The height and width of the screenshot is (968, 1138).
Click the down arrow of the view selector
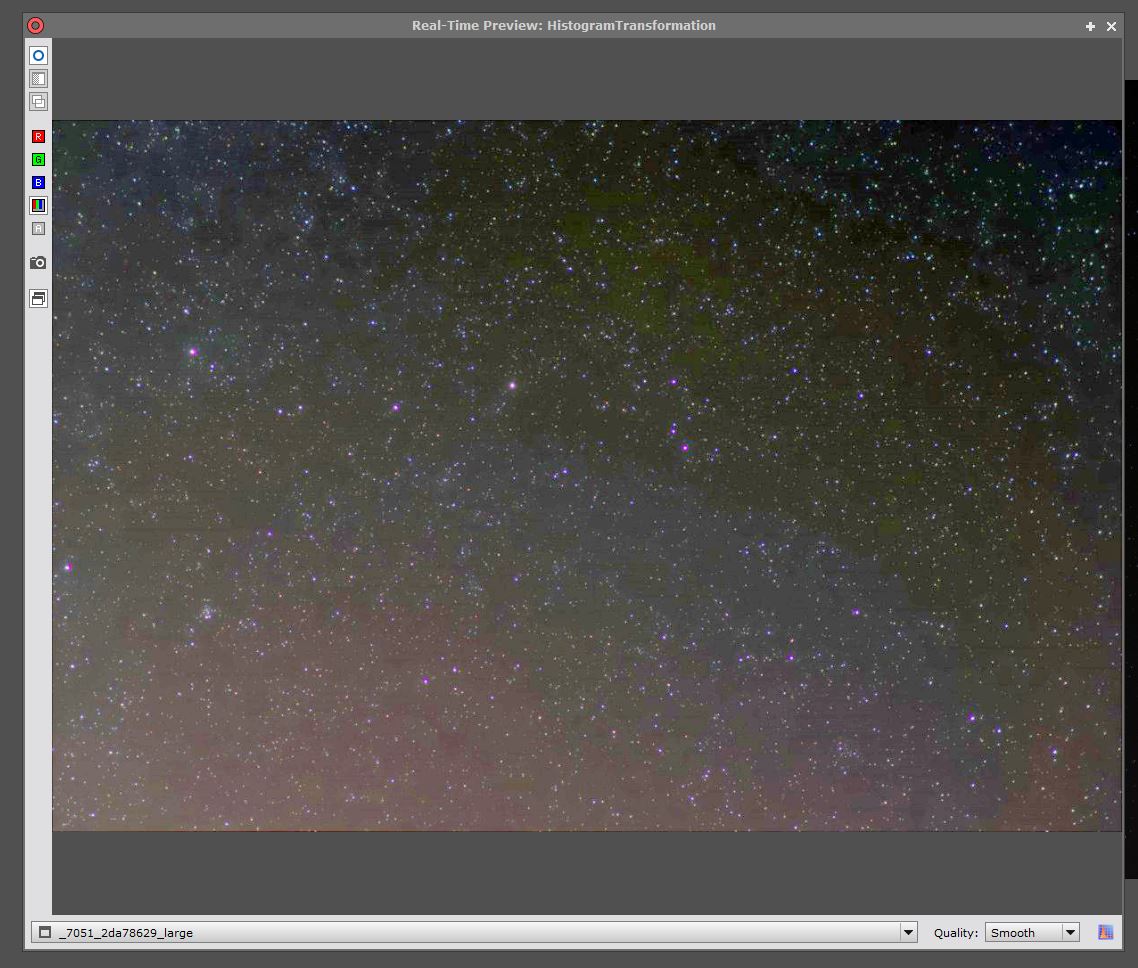908,933
